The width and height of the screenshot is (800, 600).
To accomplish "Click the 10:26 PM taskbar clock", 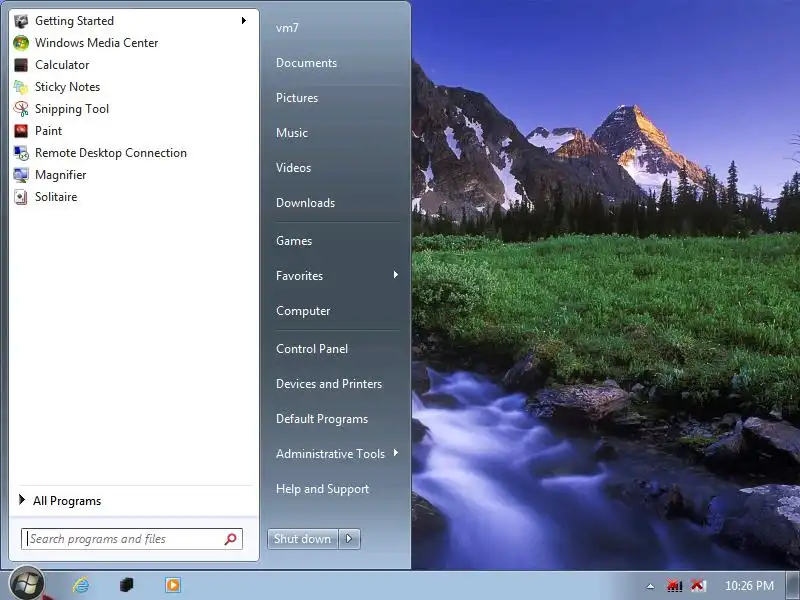I will [x=749, y=585].
